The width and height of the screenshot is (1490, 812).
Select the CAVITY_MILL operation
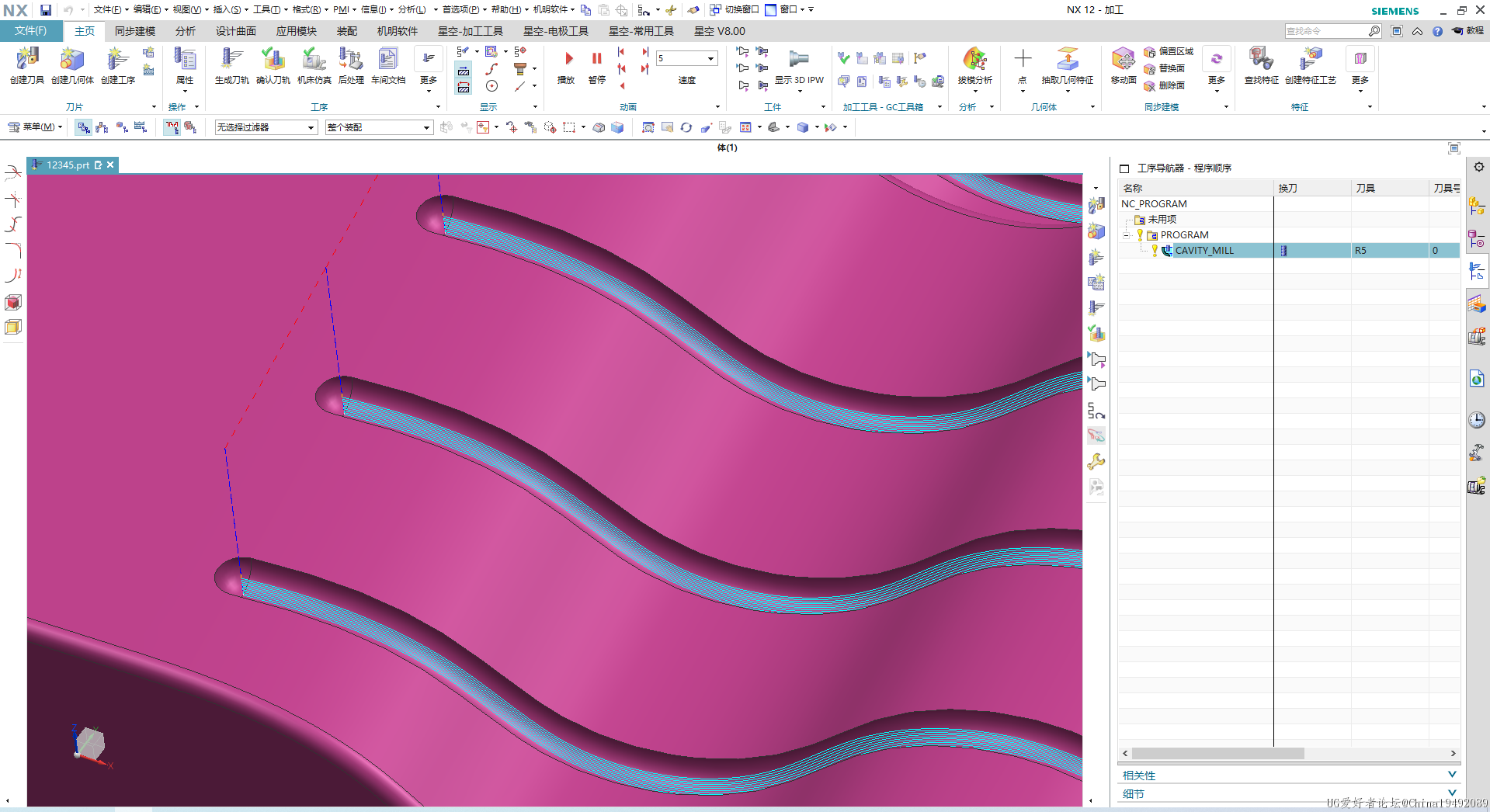pyautogui.click(x=1203, y=251)
